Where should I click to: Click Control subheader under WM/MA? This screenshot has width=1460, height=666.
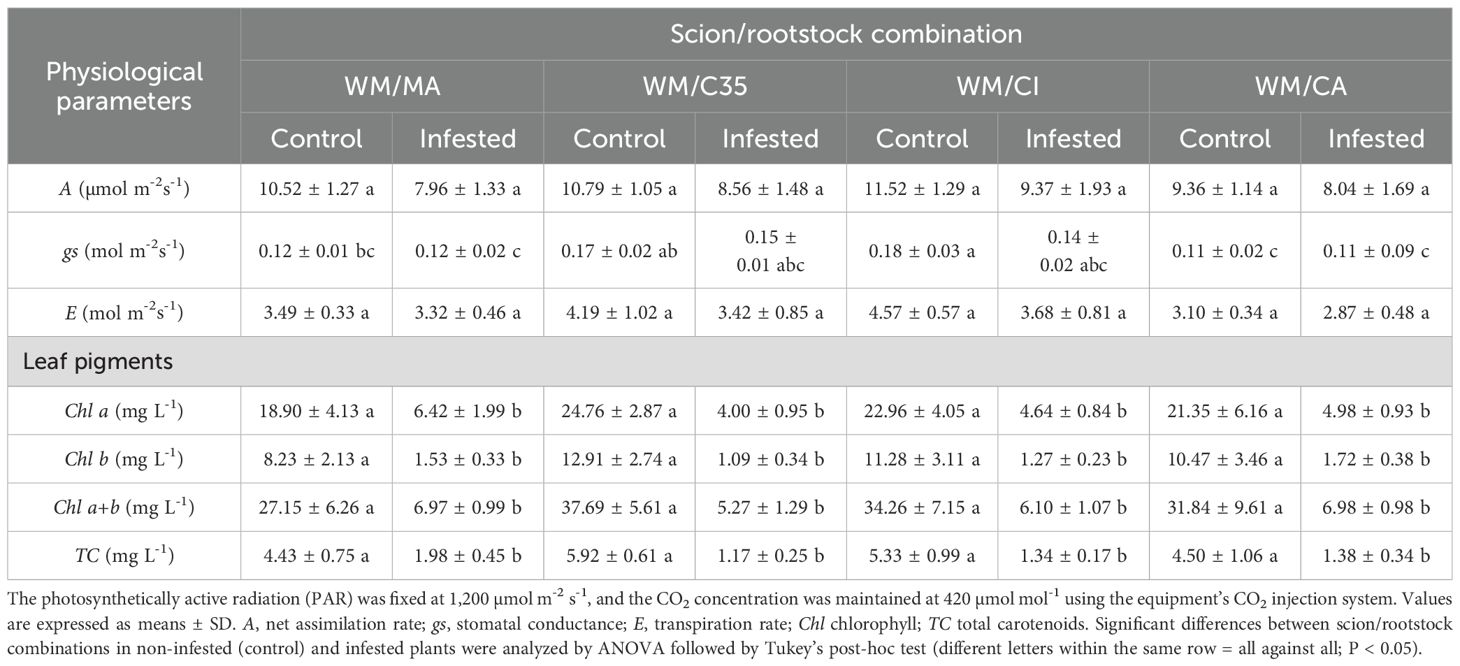click(x=316, y=138)
